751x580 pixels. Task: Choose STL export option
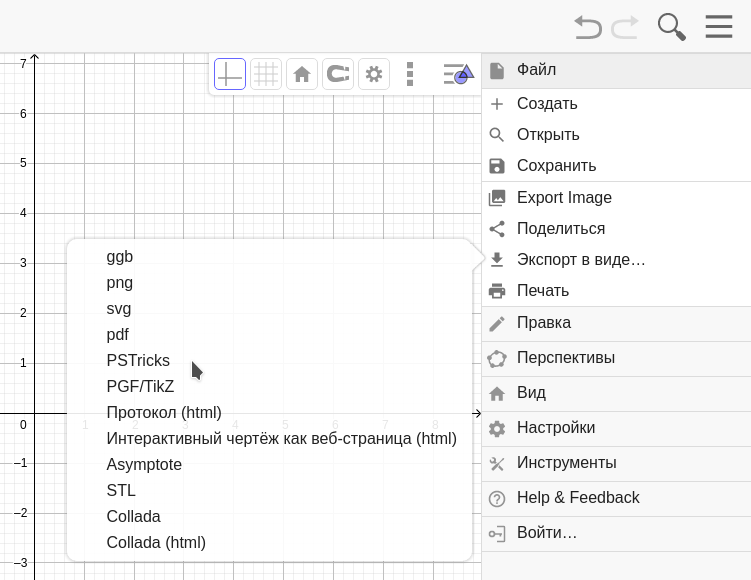269,490
